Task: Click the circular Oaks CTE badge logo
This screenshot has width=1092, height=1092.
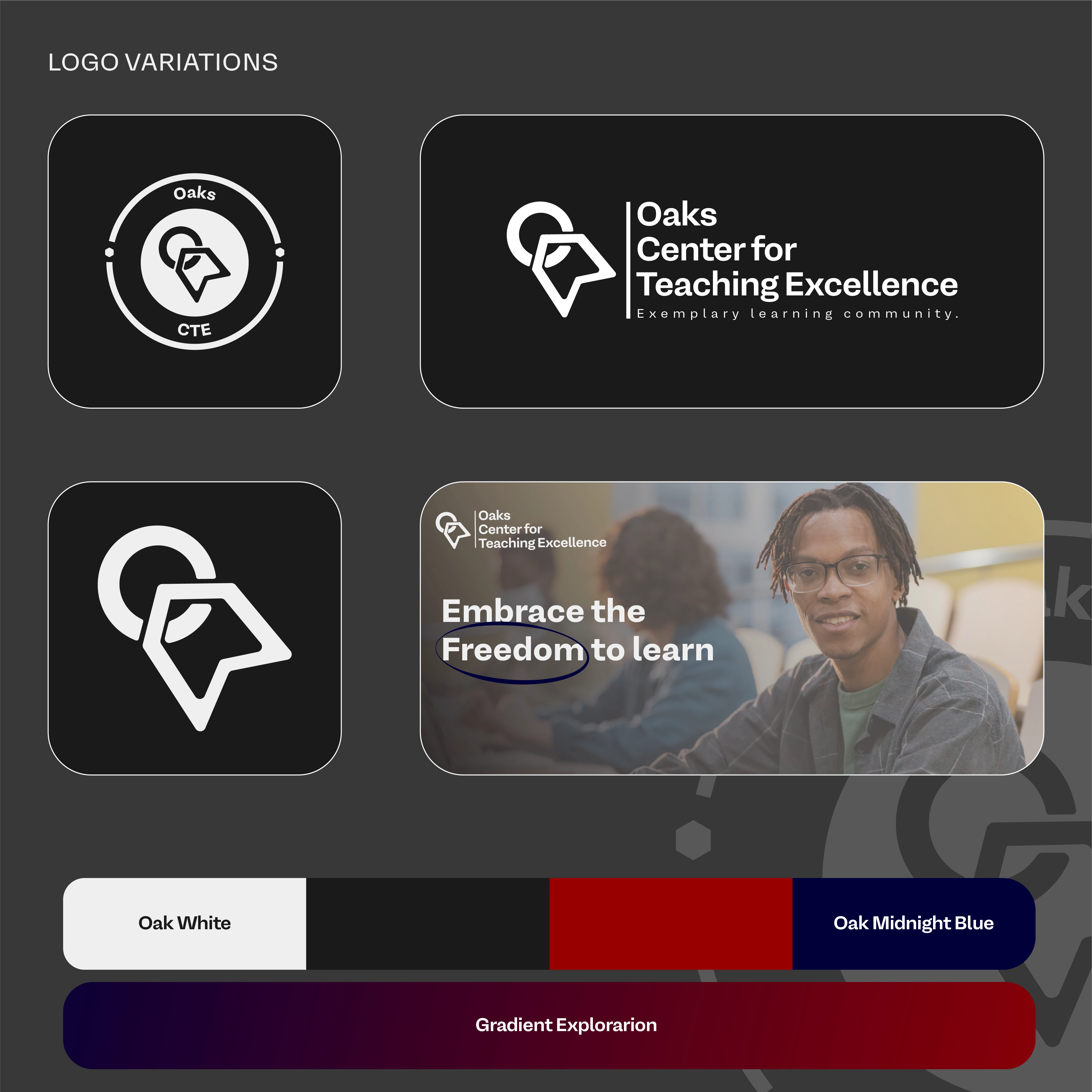Action: pyautogui.click(x=194, y=262)
